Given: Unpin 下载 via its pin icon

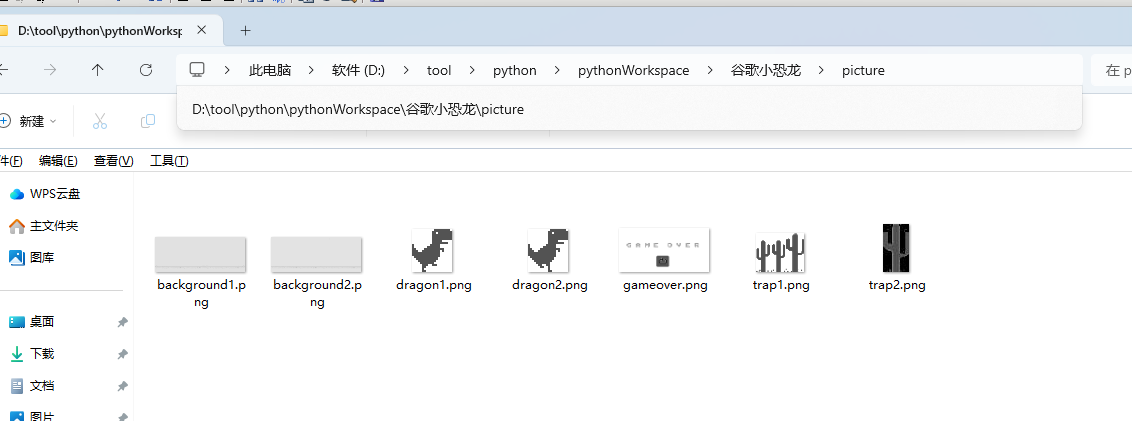Looking at the screenshot, I should [123, 354].
